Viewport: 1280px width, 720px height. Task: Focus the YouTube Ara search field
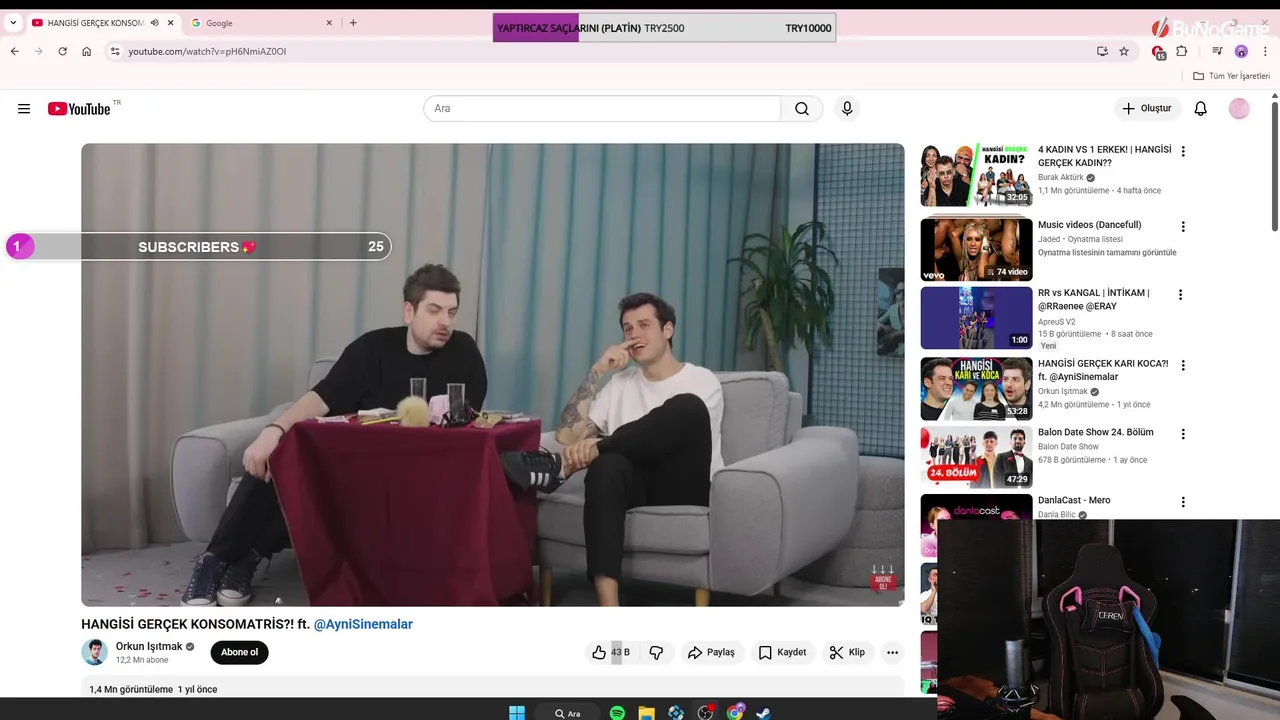pyautogui.click(x=602, y=109)
